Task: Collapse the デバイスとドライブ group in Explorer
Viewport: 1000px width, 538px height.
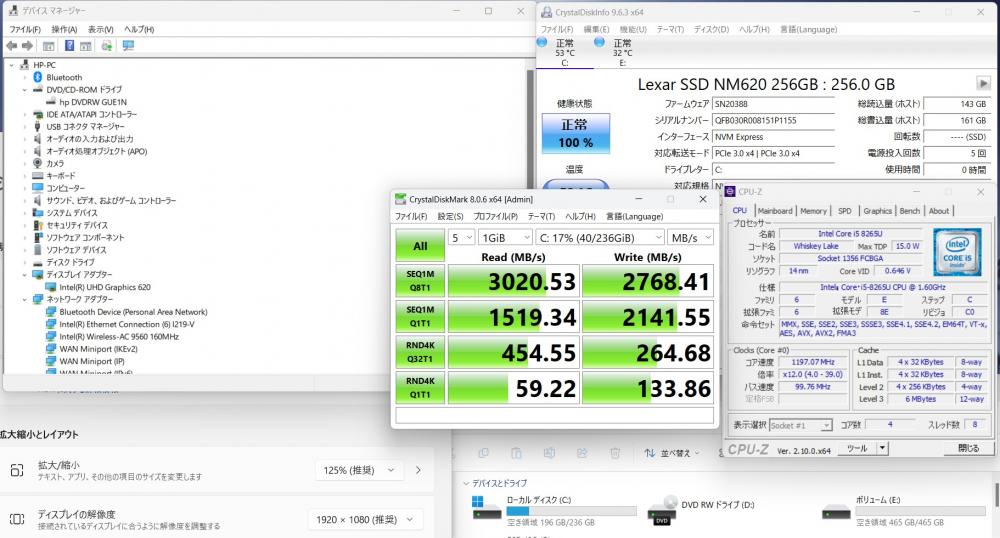Action: [x=466, y=483]
